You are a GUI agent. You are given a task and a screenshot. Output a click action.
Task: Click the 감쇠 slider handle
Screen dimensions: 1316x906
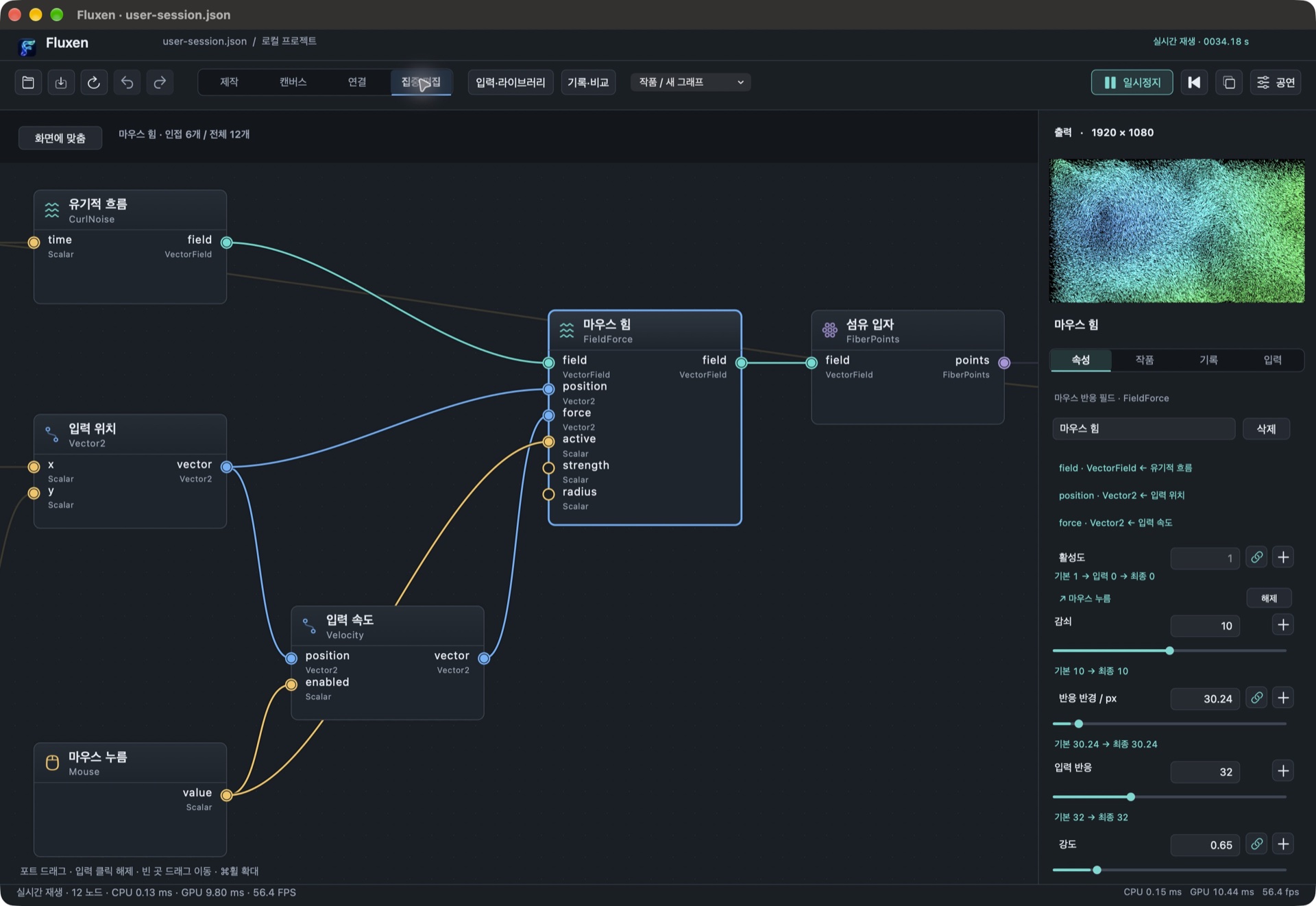click(x=1169, y=650)
